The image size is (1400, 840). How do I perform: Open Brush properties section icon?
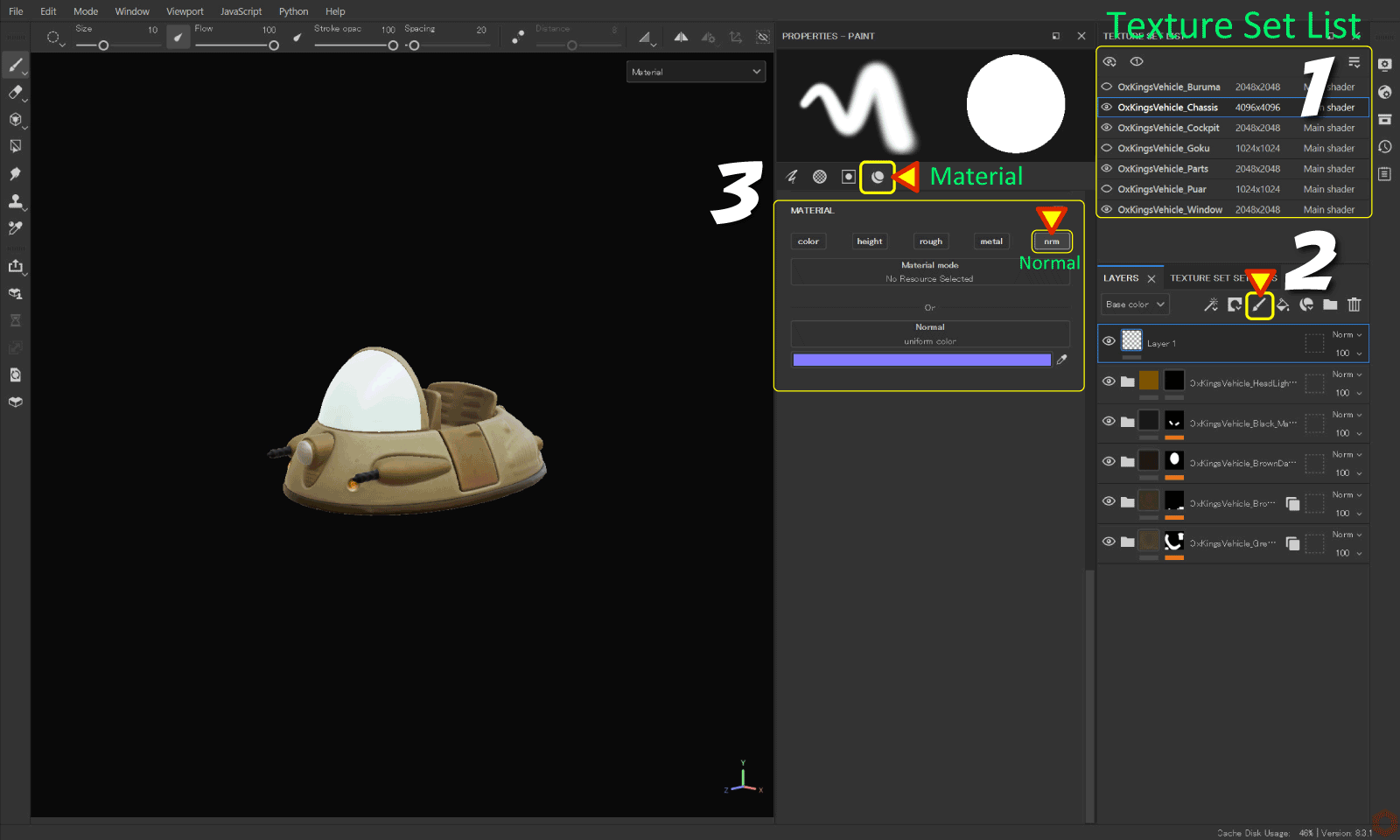click(x=793, y=177)
